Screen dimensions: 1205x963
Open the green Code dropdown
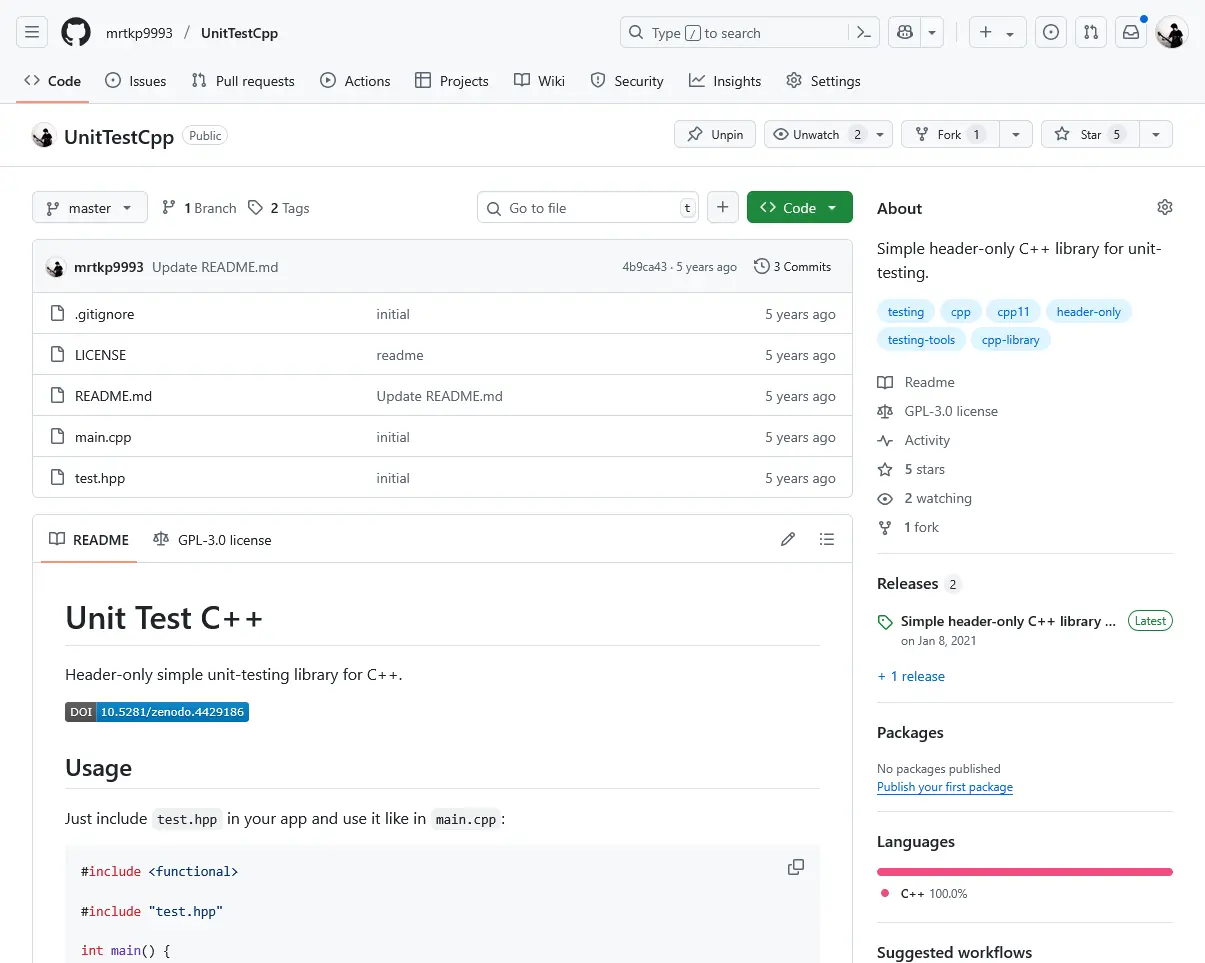pyautogui.click(x=799, y=208)
